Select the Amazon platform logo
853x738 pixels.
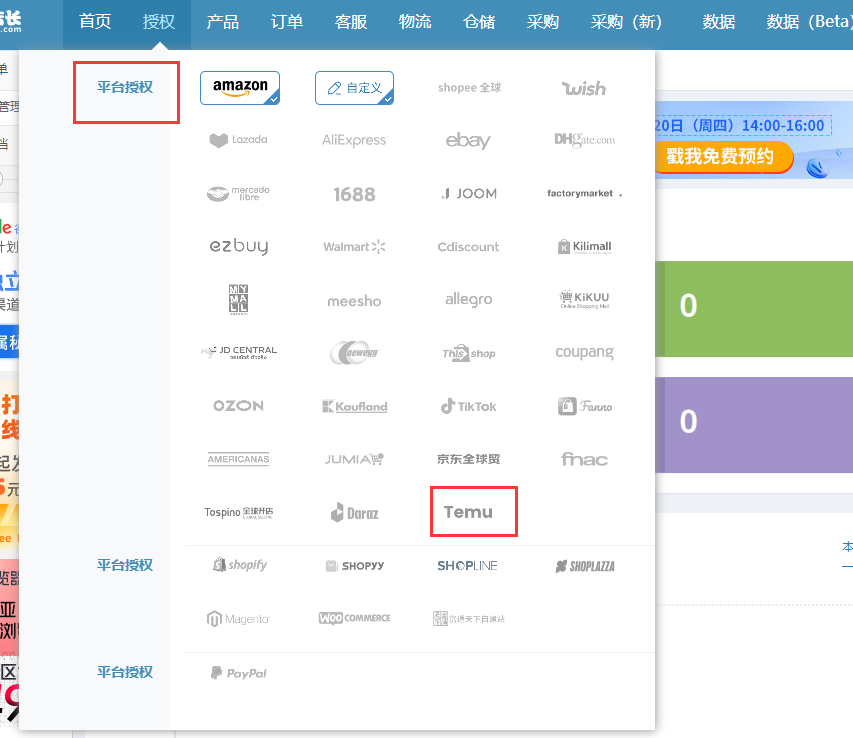(240, 88)
